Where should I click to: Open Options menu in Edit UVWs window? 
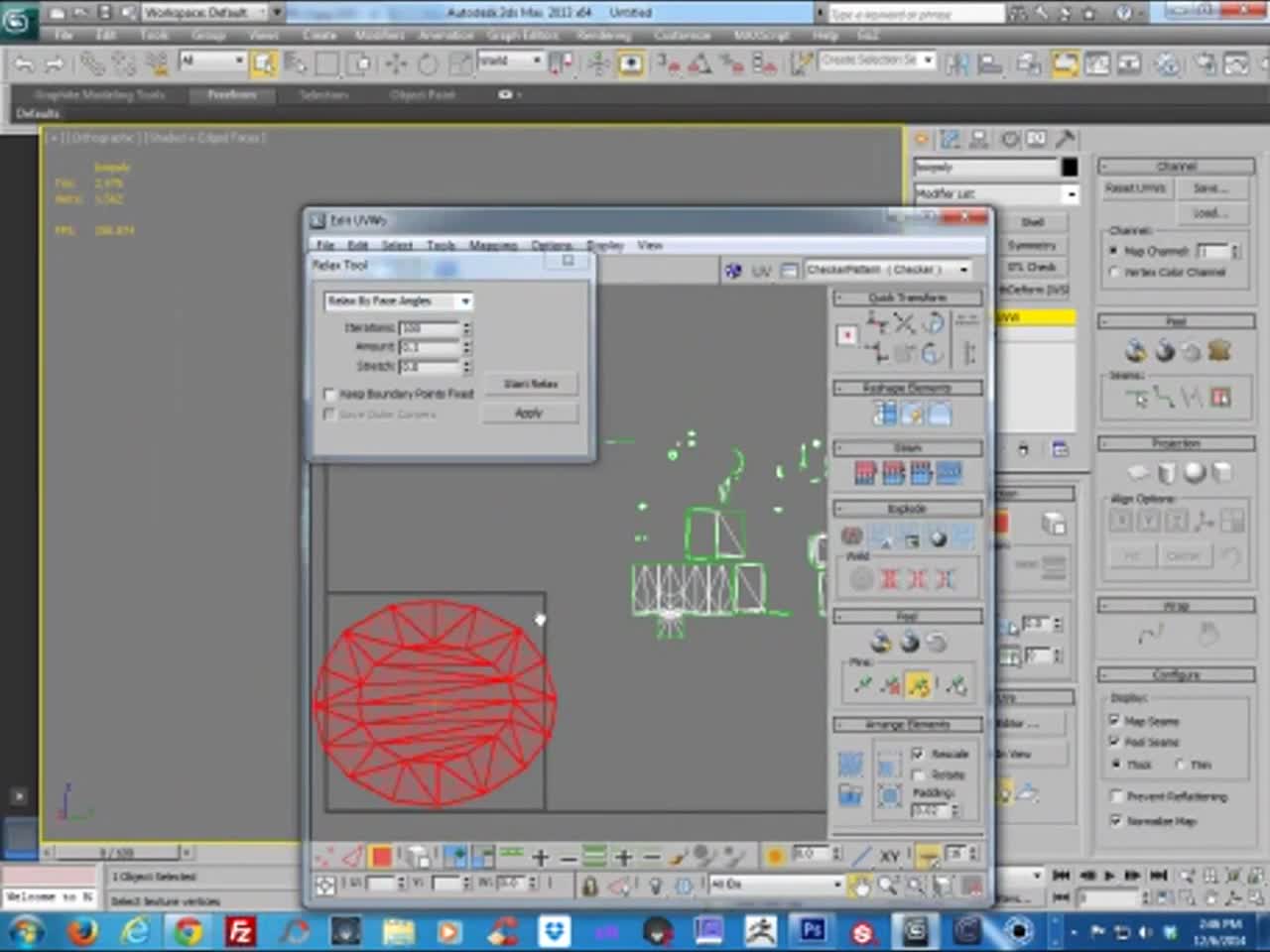[x=552, y=245]
